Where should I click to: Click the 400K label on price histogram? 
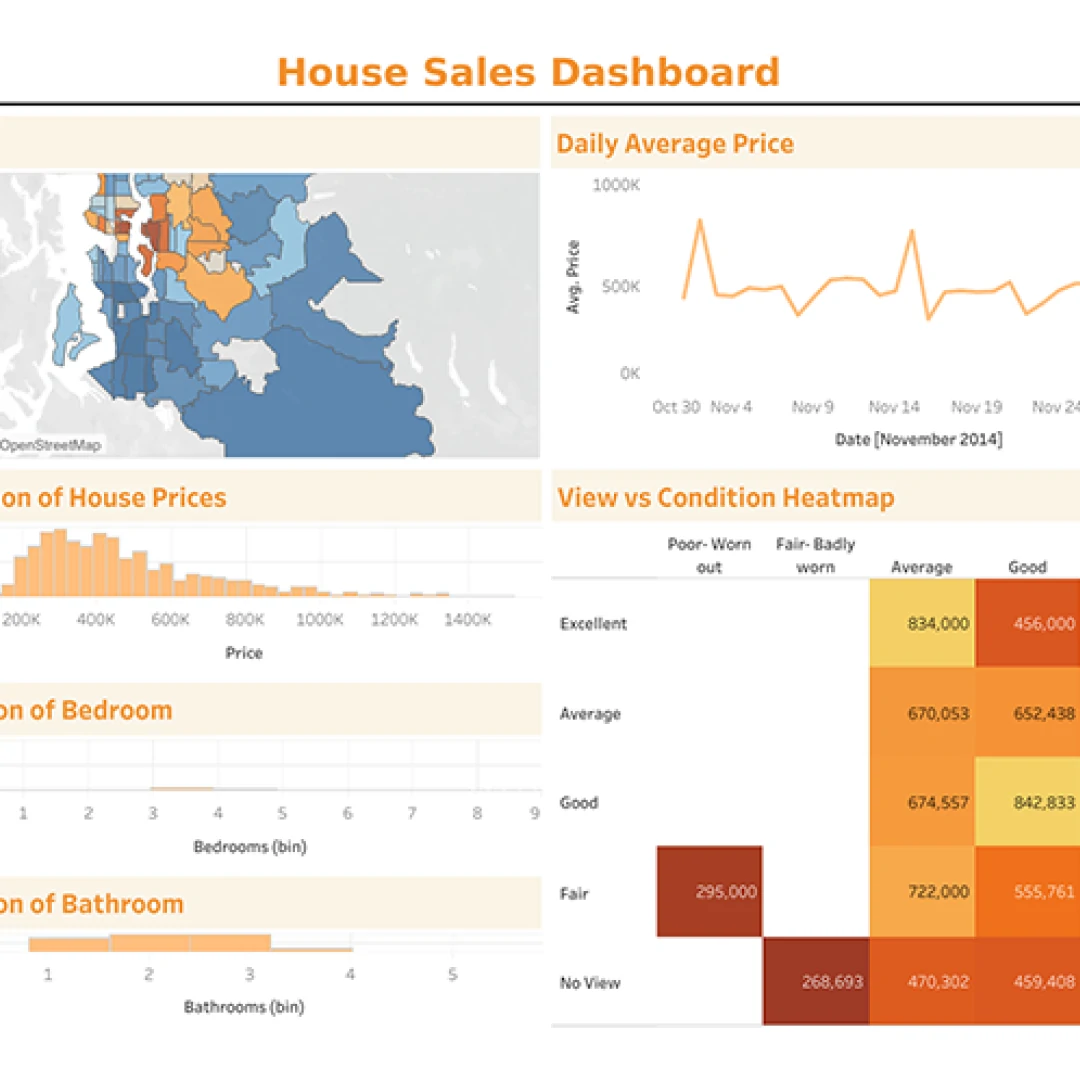[x=95, y=619]
